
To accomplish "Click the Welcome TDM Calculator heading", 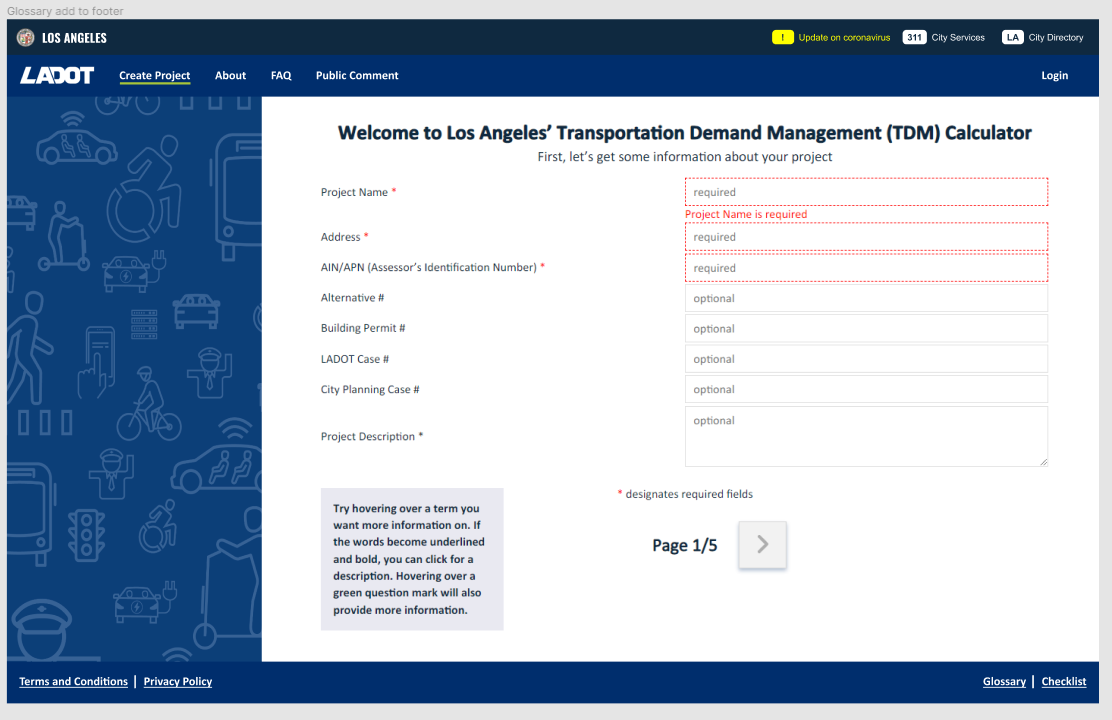I will tap(684, 133).
